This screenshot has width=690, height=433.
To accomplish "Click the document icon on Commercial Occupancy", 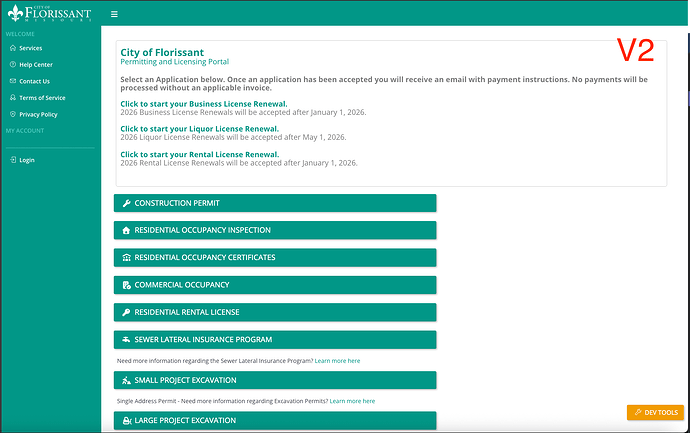I will click(126, 285).
